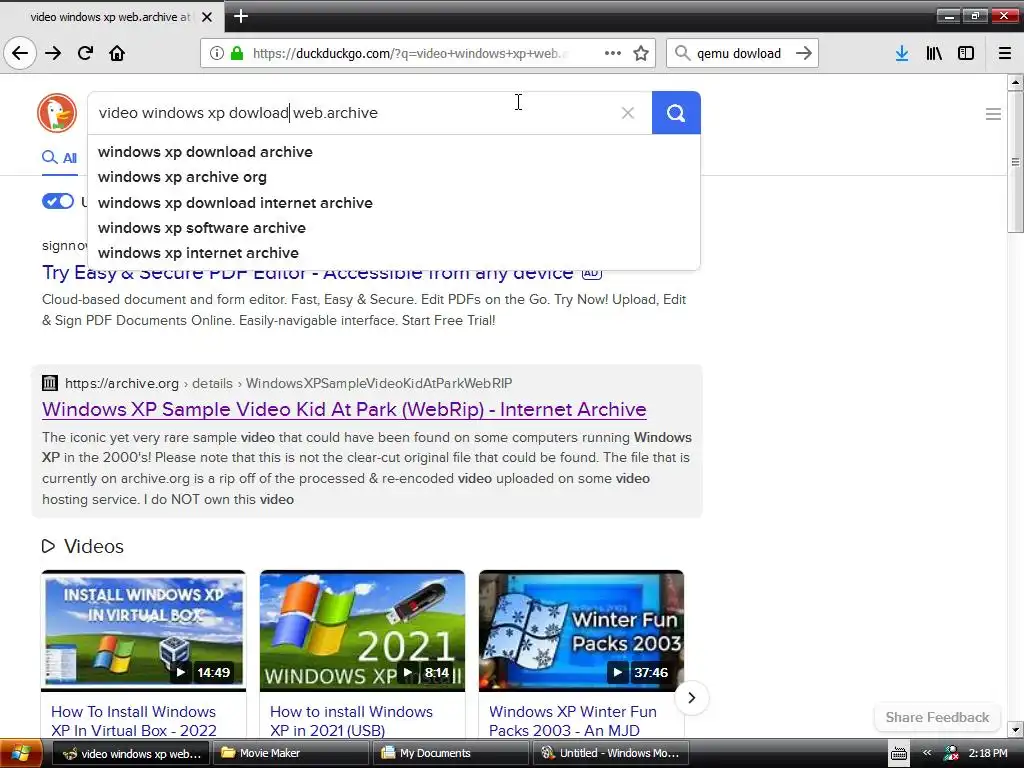Open on-screen keyboard tray icon
Viewport: 1024px width, 768px height.
coord(899,754)
